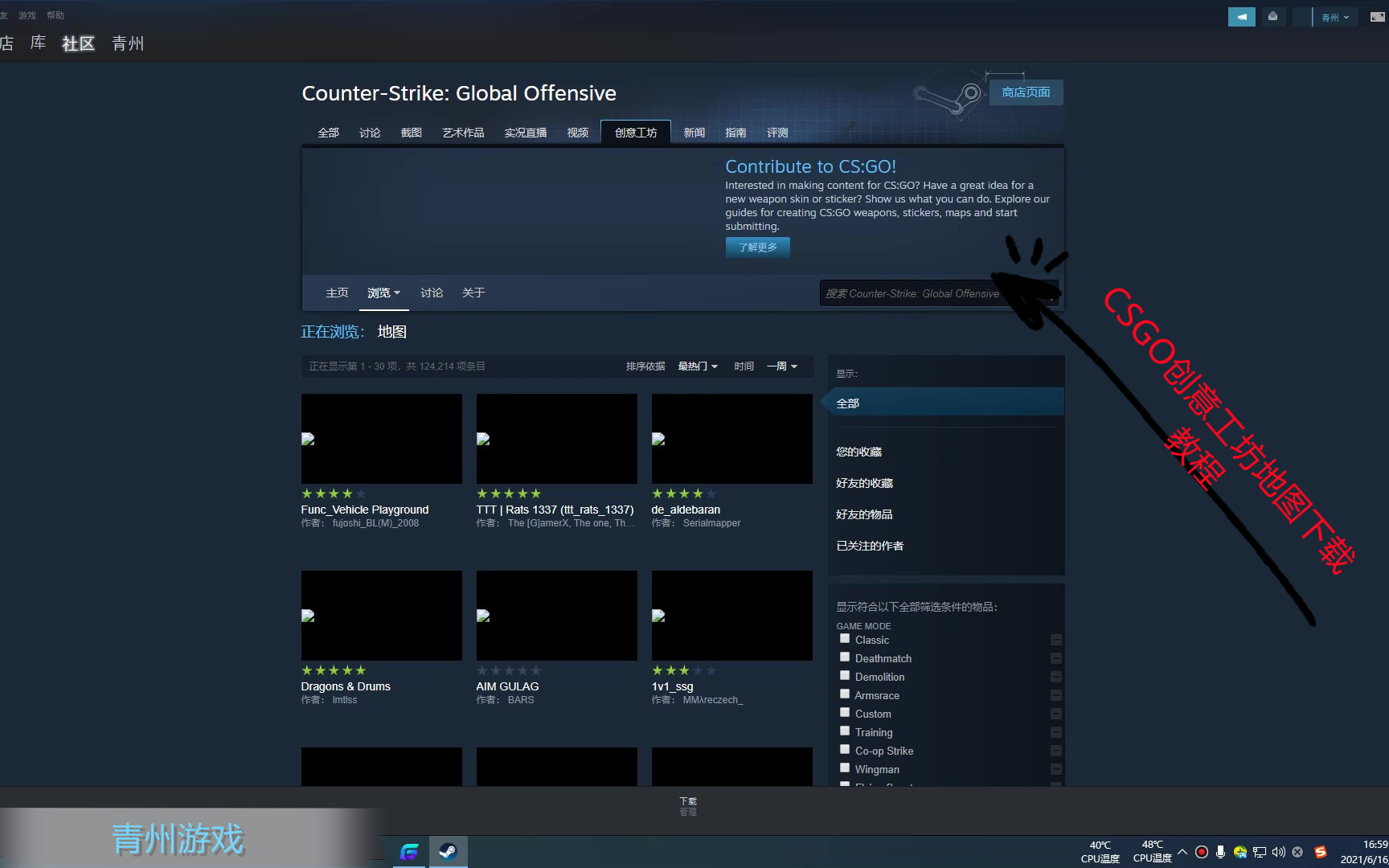Open the 艺术作品 artwork tab
The height and width of the screenshot is (868, 1389).
(463, 133)
